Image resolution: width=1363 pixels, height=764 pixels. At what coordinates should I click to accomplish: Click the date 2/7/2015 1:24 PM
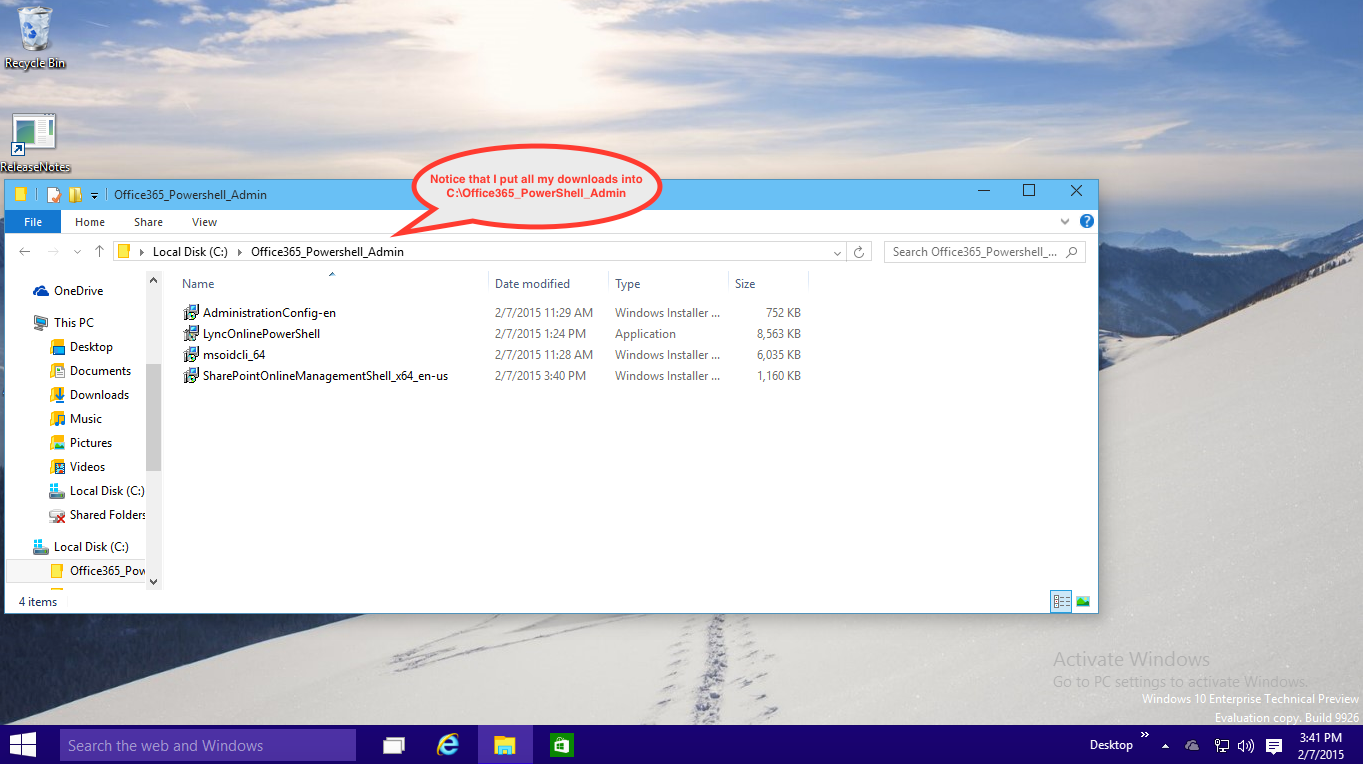[x=540, y=334]
